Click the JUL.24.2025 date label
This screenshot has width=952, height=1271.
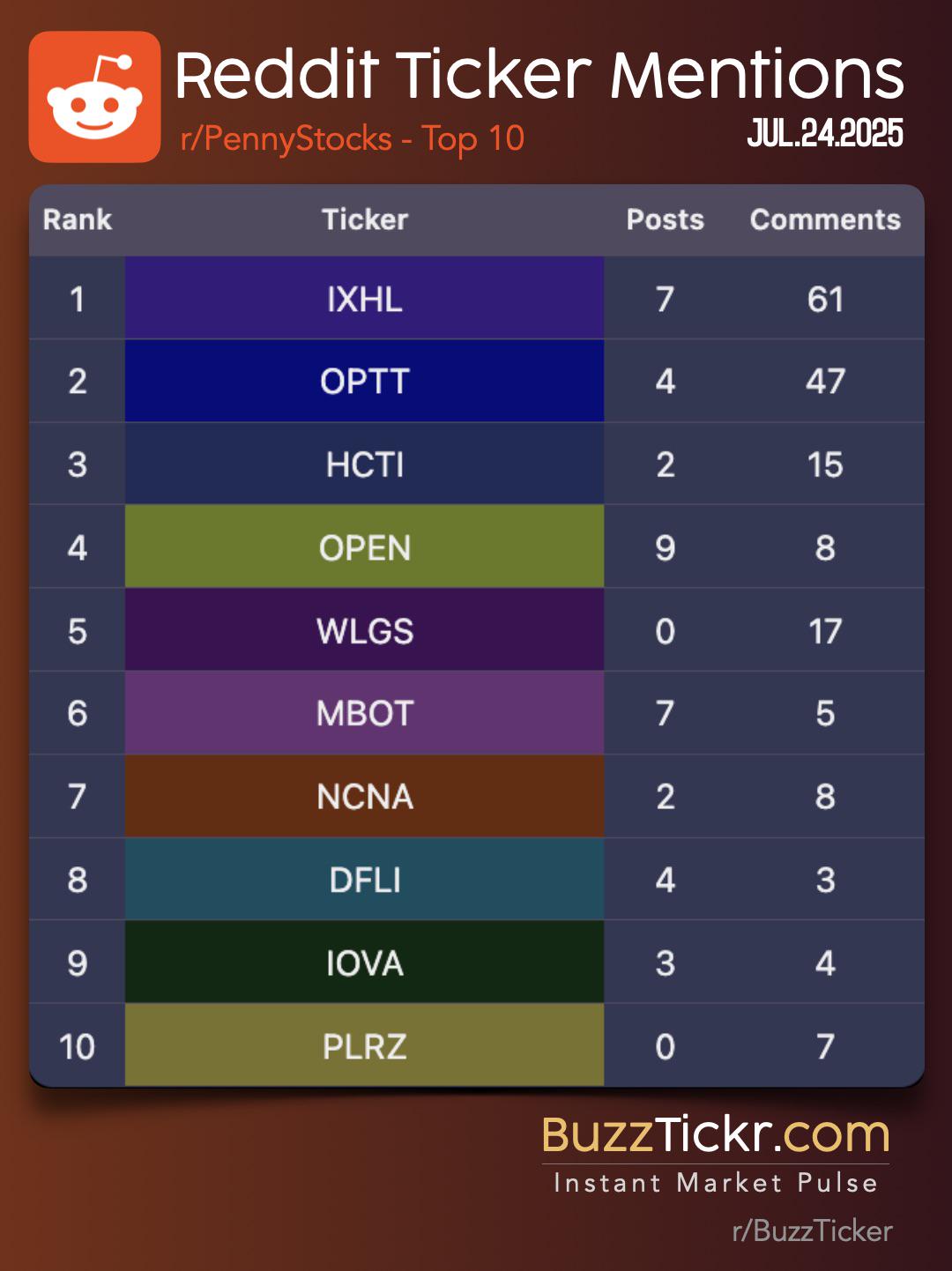tap(825, 133)
